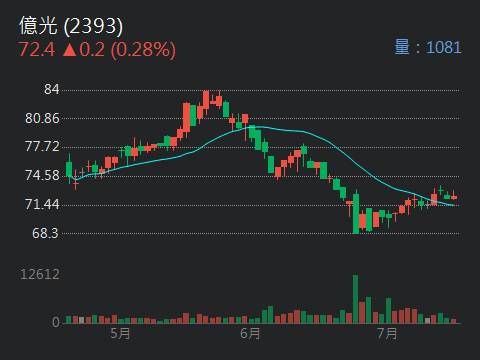480x360 pixels.
Task: Click the 77.72 price axis label
Action: pyautogui.click(x=42, y=147)
